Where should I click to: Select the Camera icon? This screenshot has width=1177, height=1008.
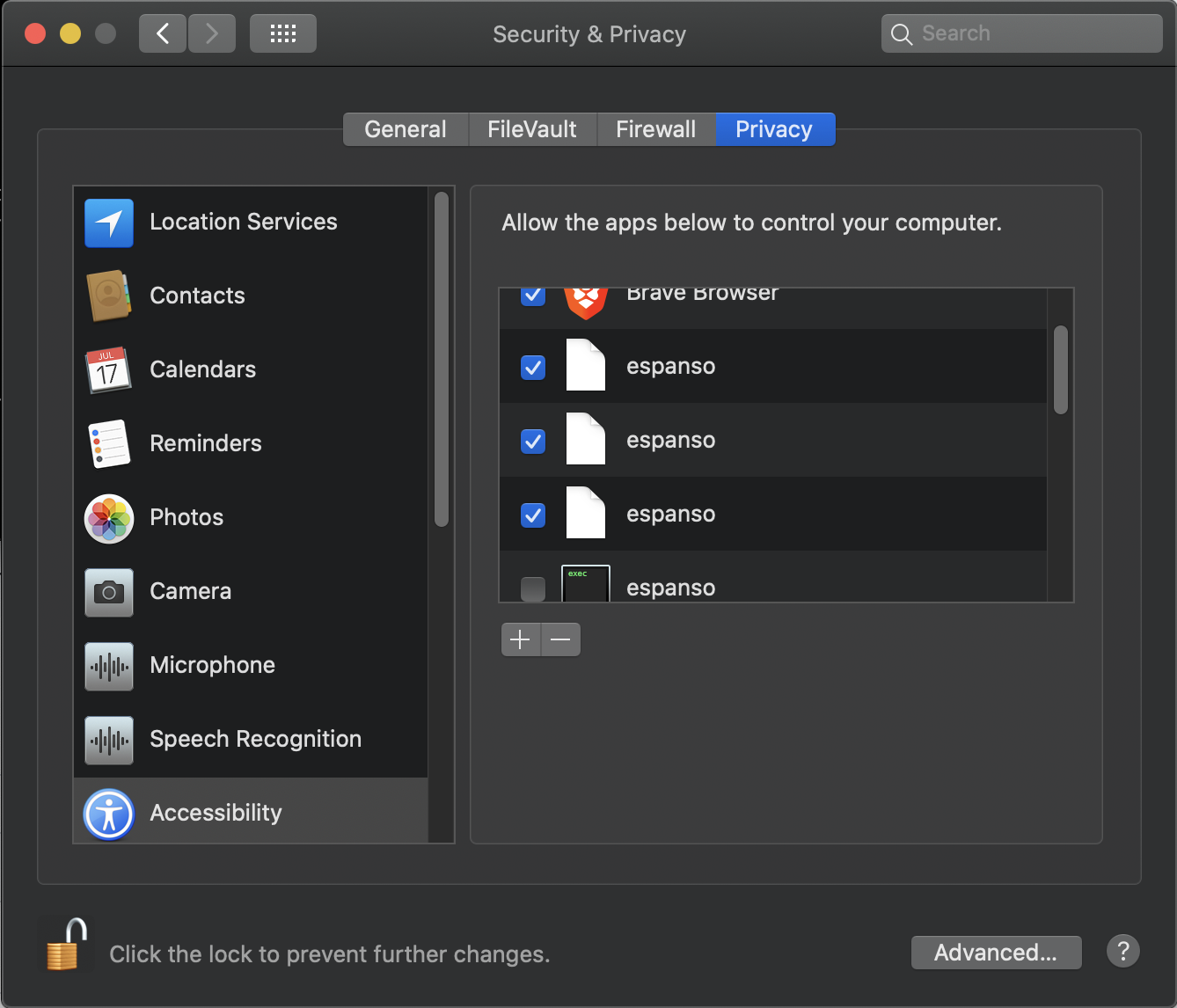109,592
